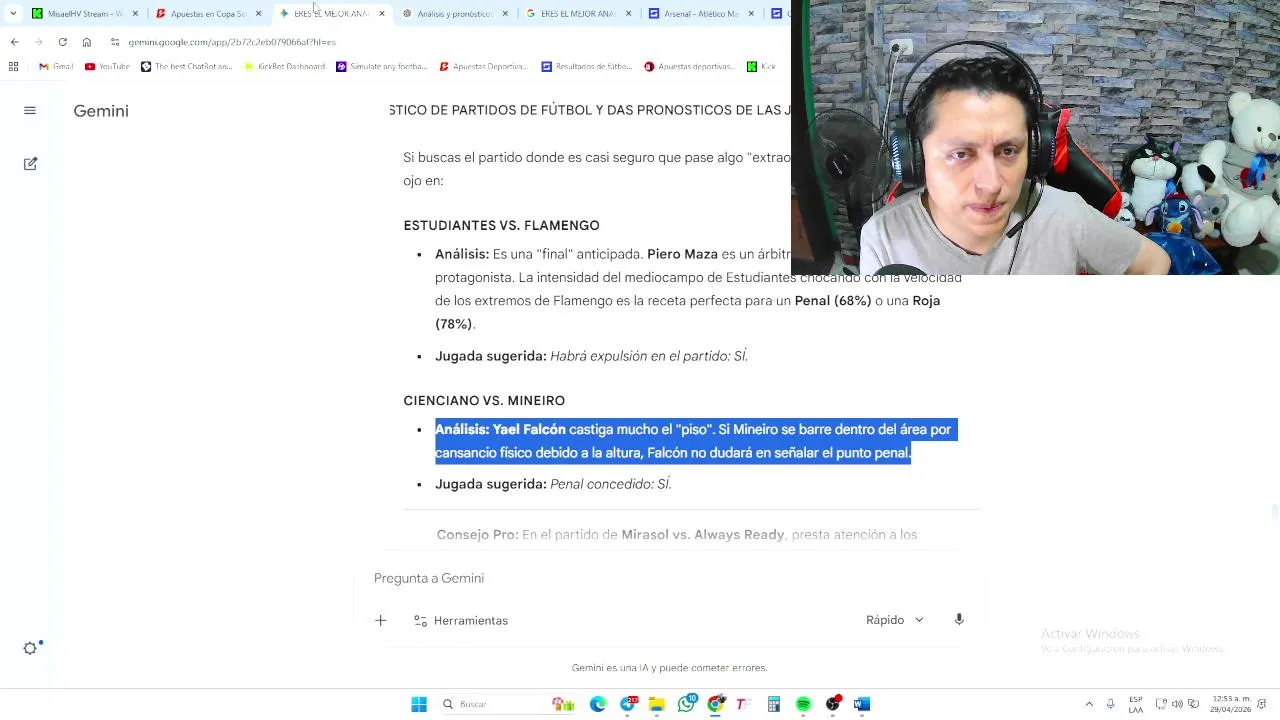
Task: Open Calculator from taskbar
Action: (x=774, y=704)
